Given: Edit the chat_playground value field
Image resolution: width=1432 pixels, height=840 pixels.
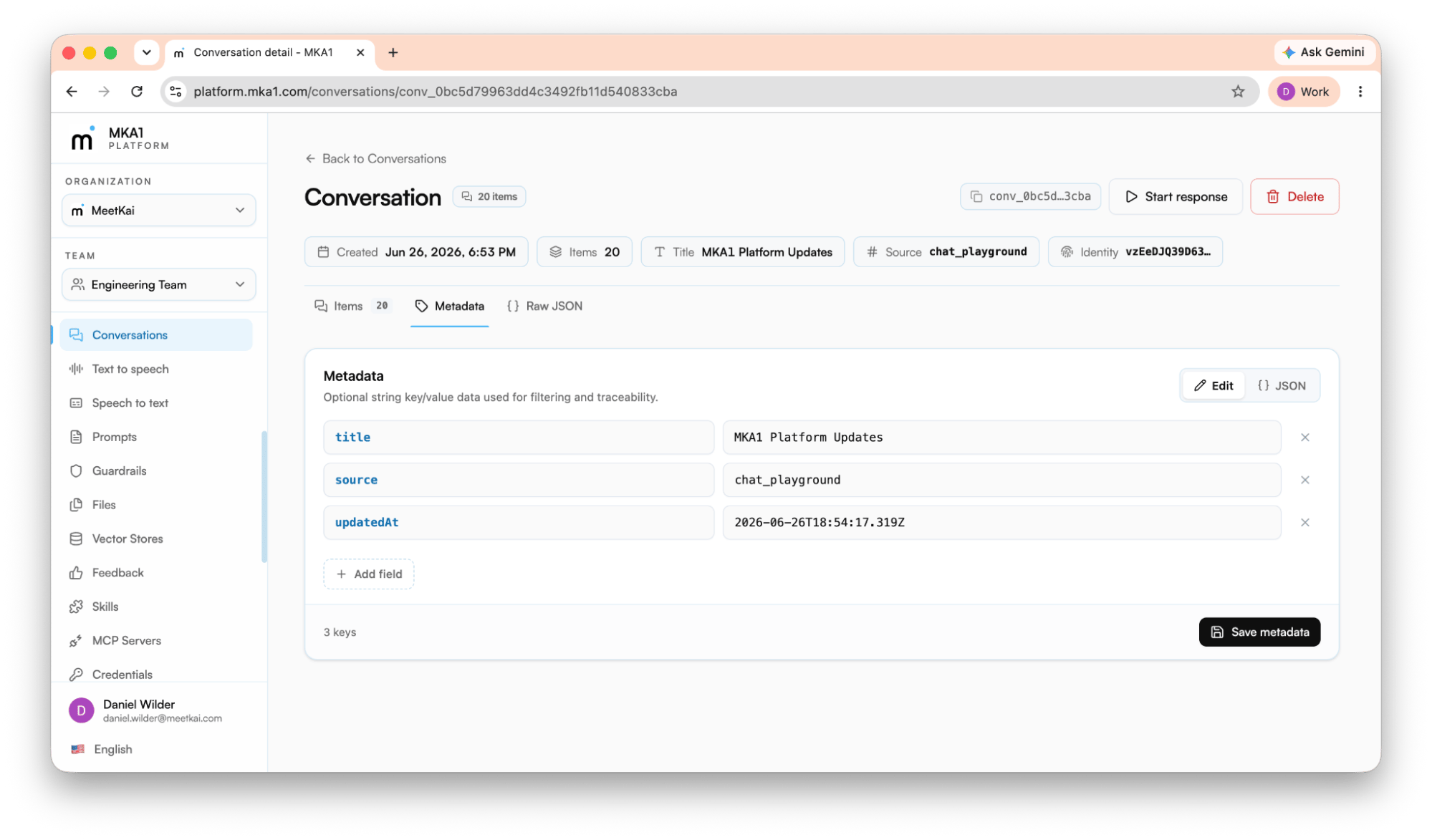Looking at the screenshot, I should pos(1001,480).
